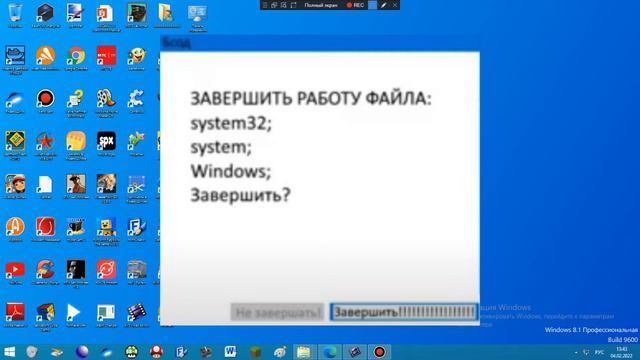Click the REC button in recorder toolbar
The width and height of the screenshot is (640, 360).
[x=356, y=5]
